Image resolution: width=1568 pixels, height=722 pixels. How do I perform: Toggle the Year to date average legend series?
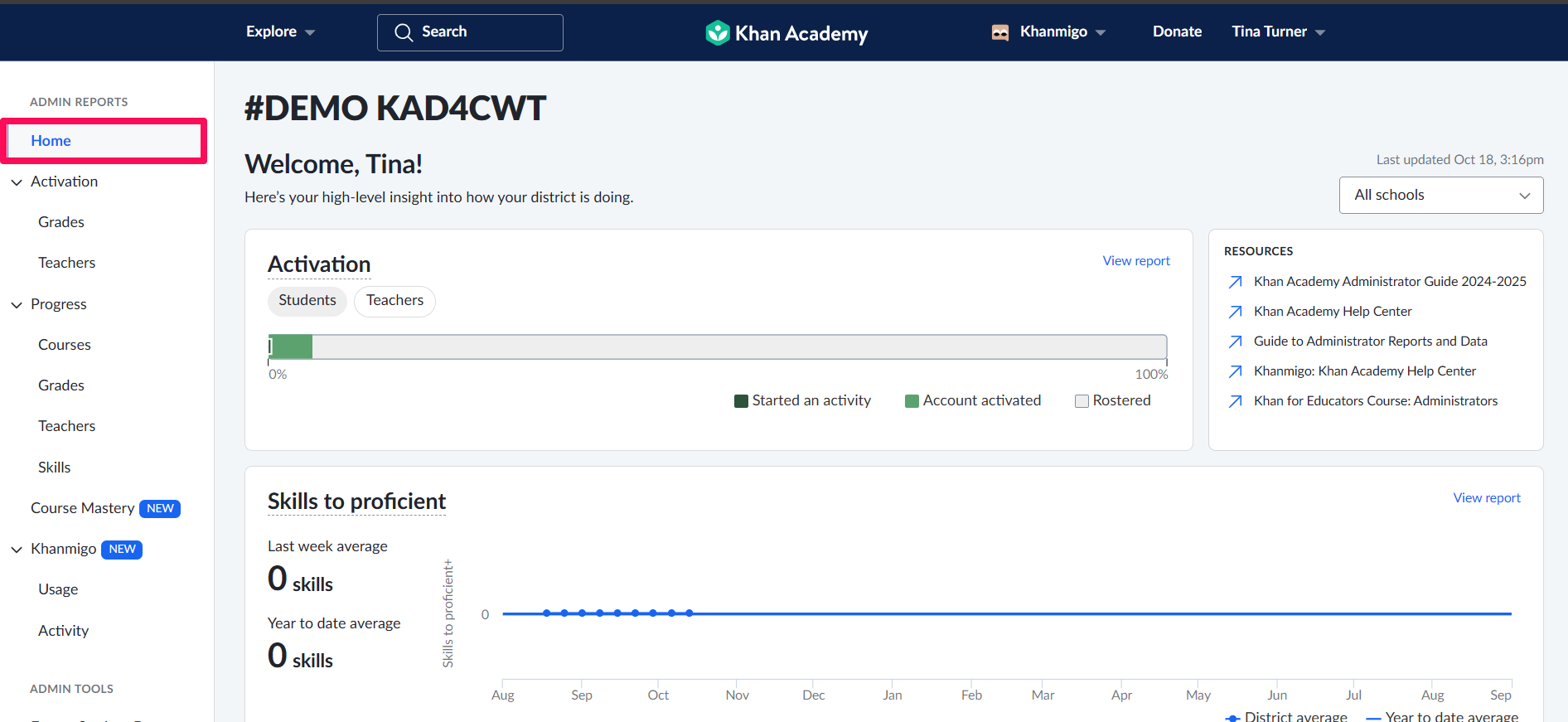pos(1442,716)
